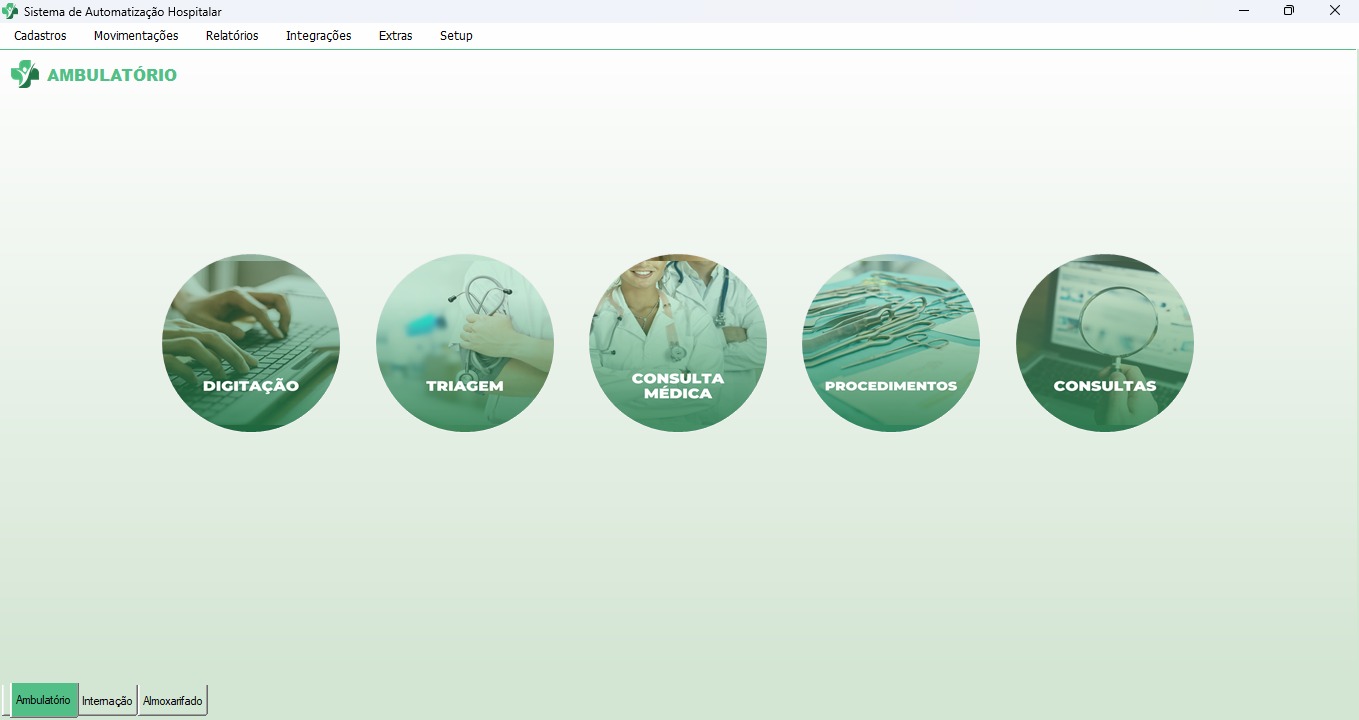The width and height of the screenshot is (1359, 720).
Task: Open the Setup menu
Action: pos(456,36)
